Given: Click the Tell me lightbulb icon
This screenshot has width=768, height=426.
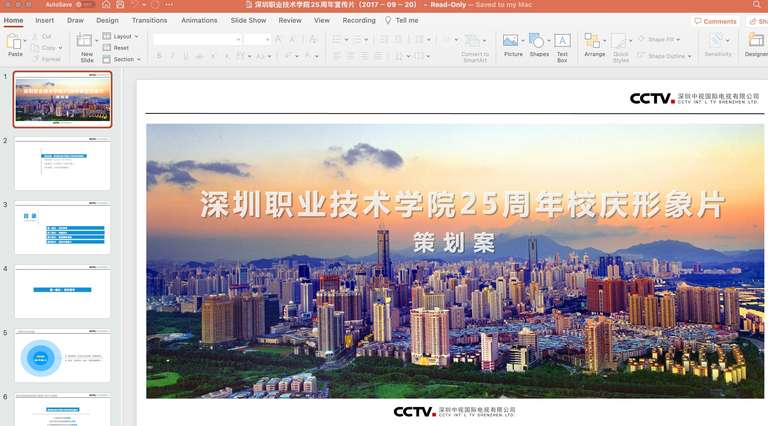Looking at the screenshot, I should tap(388, 20).
